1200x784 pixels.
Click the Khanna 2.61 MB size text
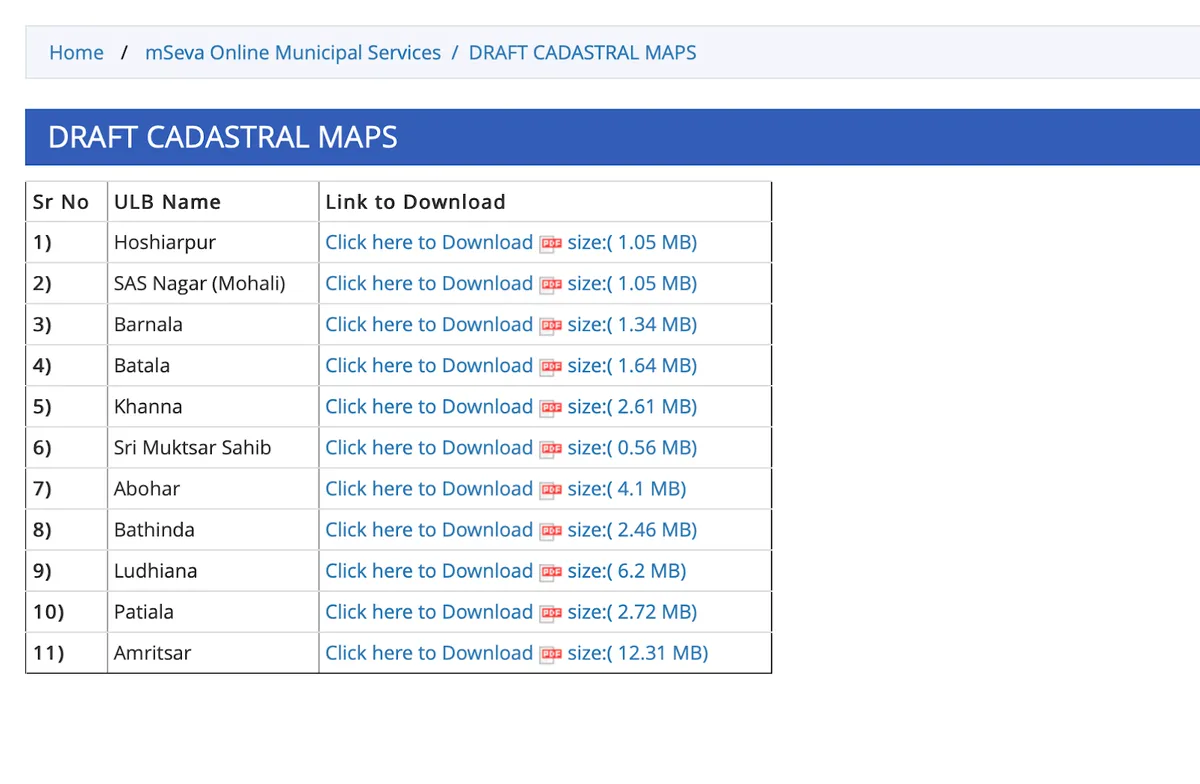pos(632,407)
